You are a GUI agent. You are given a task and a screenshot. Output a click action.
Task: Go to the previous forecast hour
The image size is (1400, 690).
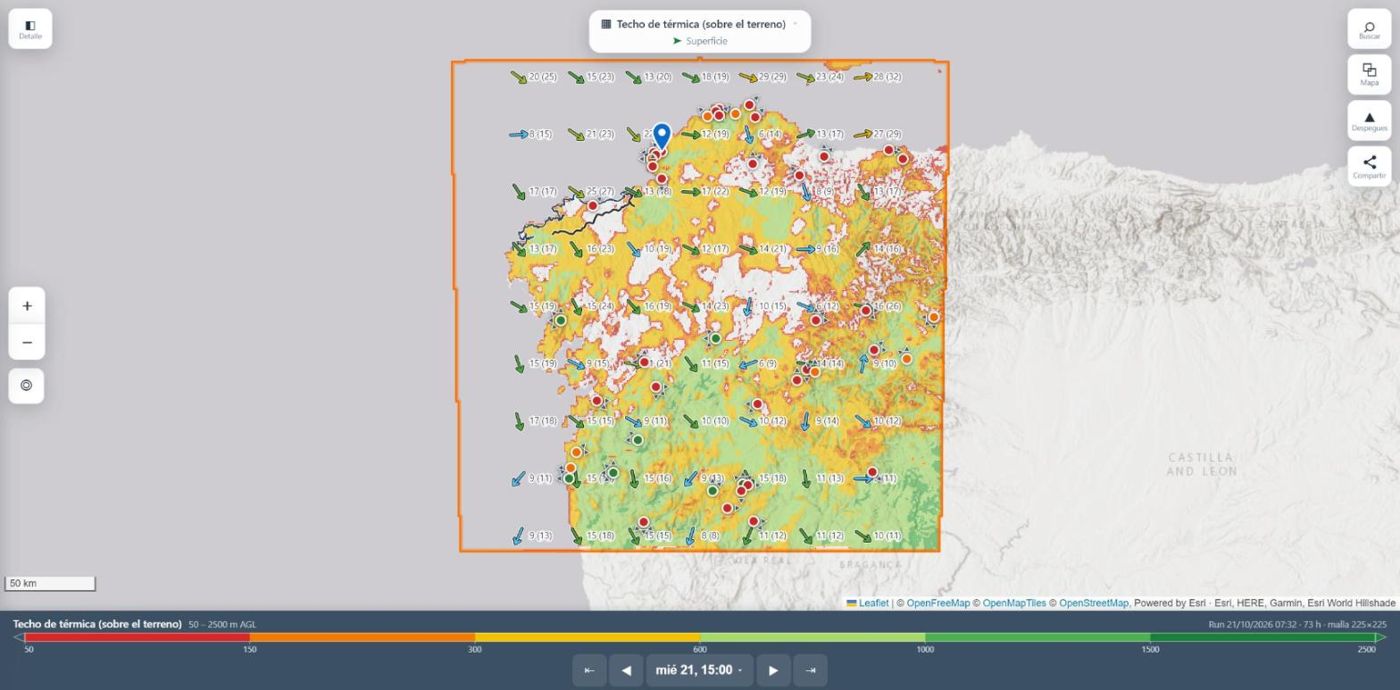pos(626,670)
